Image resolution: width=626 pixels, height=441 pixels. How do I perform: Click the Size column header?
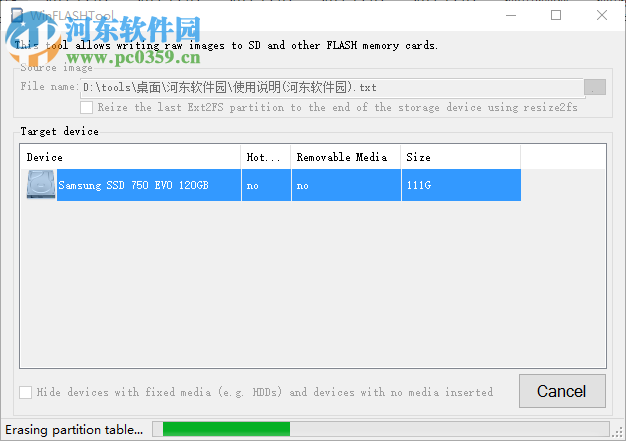point(460,157)
